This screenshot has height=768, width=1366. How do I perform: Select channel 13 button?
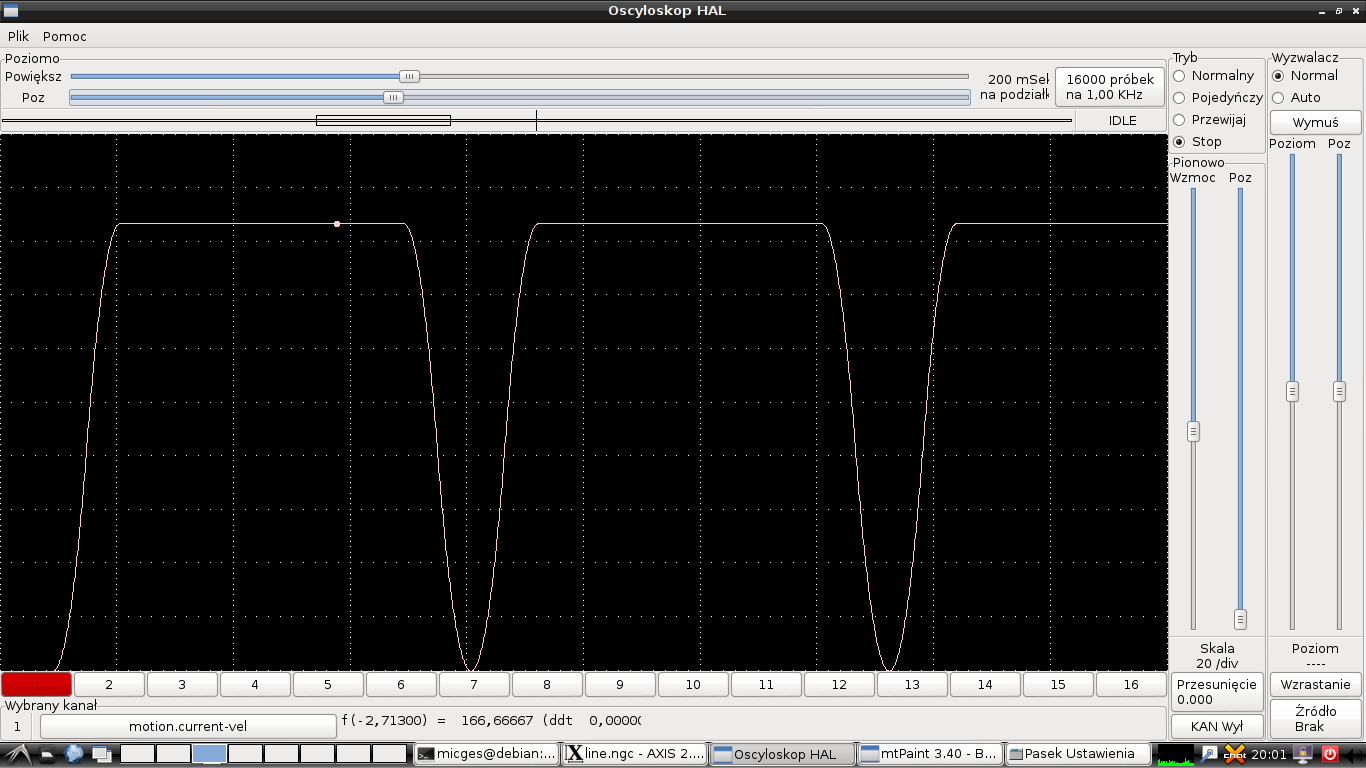(x=912, y=685)
